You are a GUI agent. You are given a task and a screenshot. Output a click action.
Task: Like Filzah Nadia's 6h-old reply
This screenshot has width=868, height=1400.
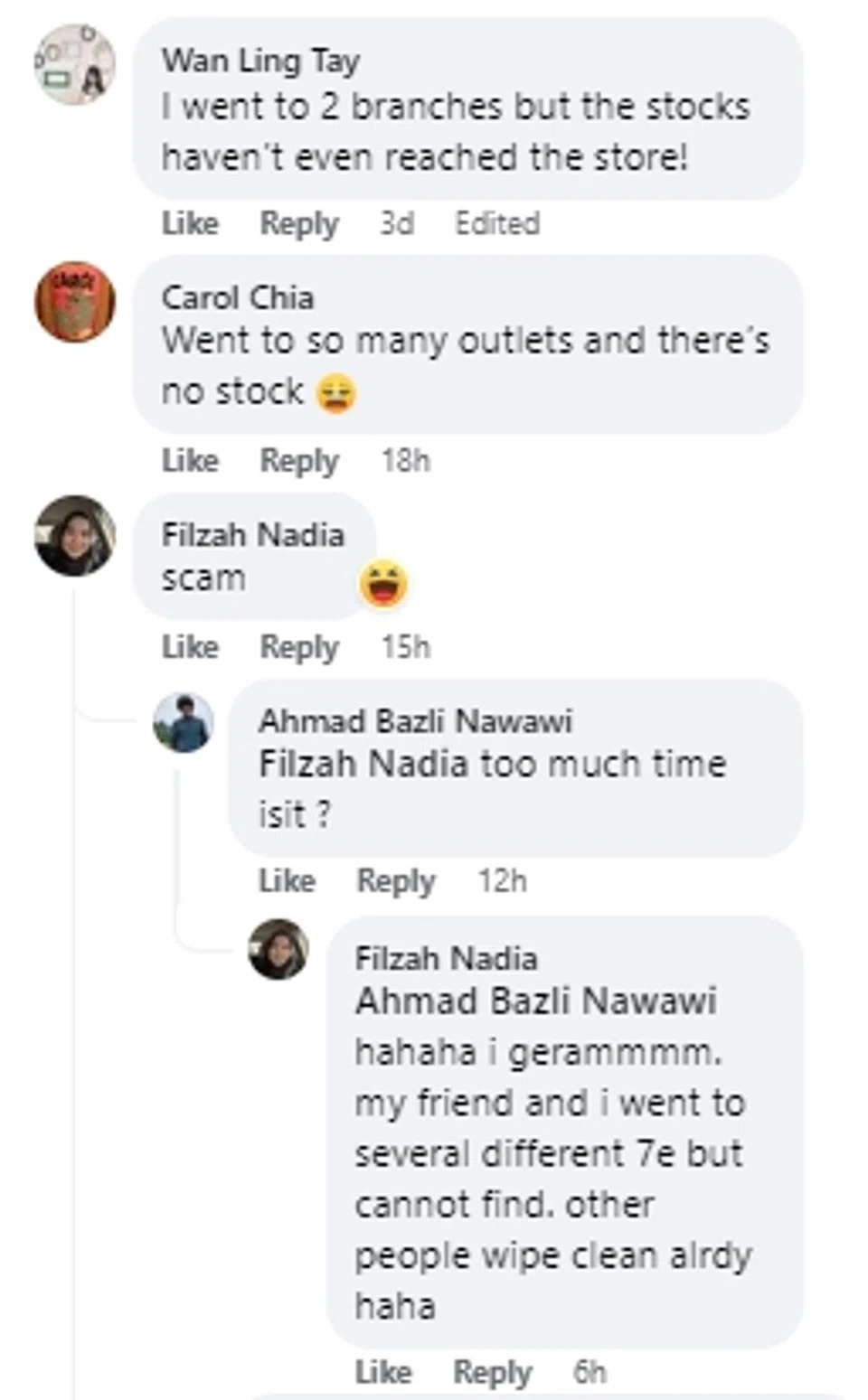pos(382,1372)
